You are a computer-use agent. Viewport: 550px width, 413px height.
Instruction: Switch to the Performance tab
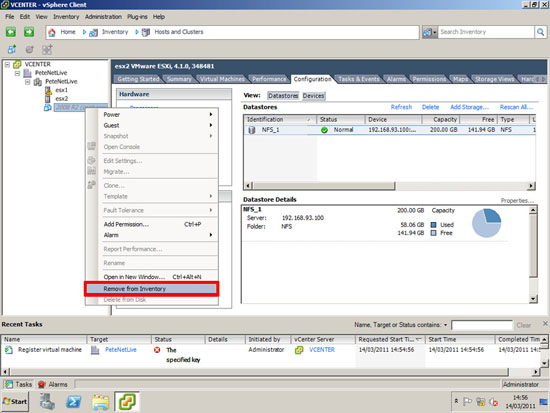[269, 79]
